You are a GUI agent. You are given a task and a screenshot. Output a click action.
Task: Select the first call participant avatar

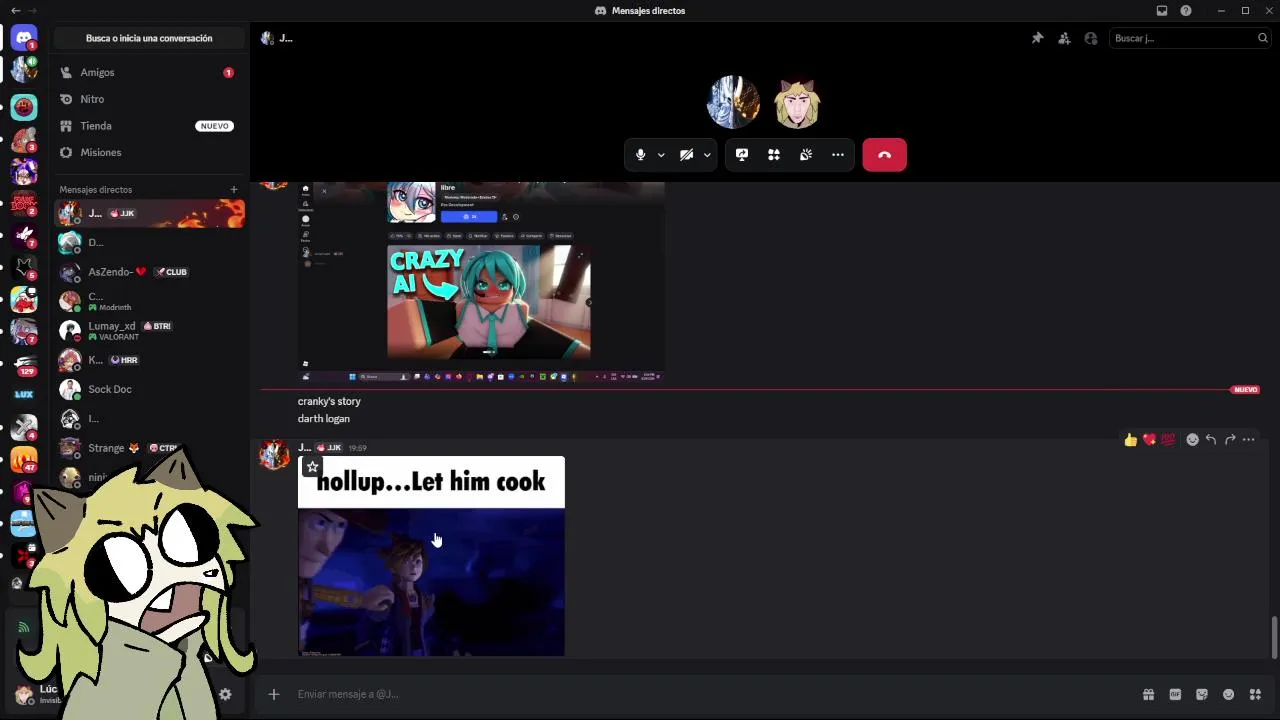tap(733, 102)
